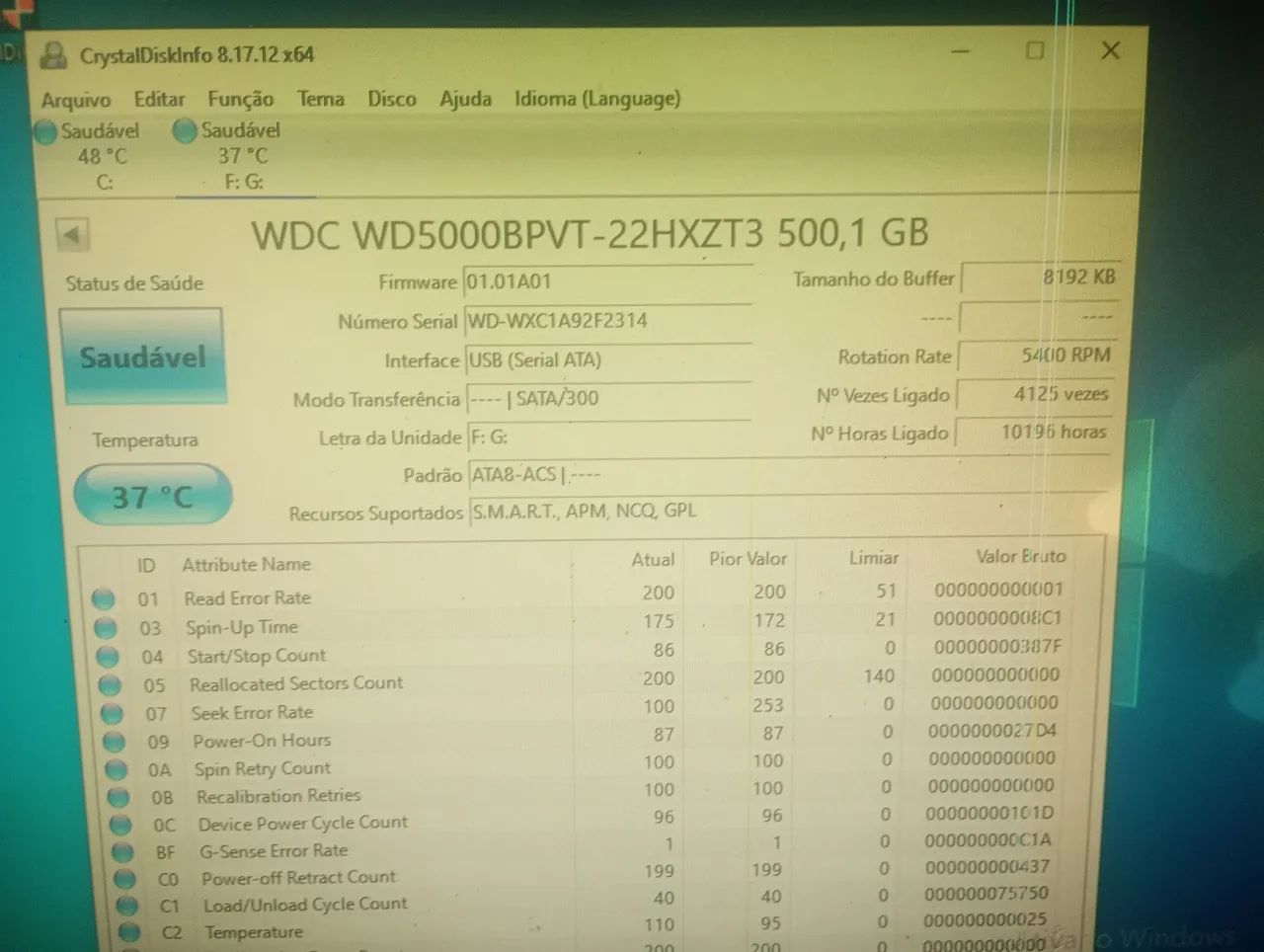
Task: Click the Saudável health status button
Action: click(142, 357)
